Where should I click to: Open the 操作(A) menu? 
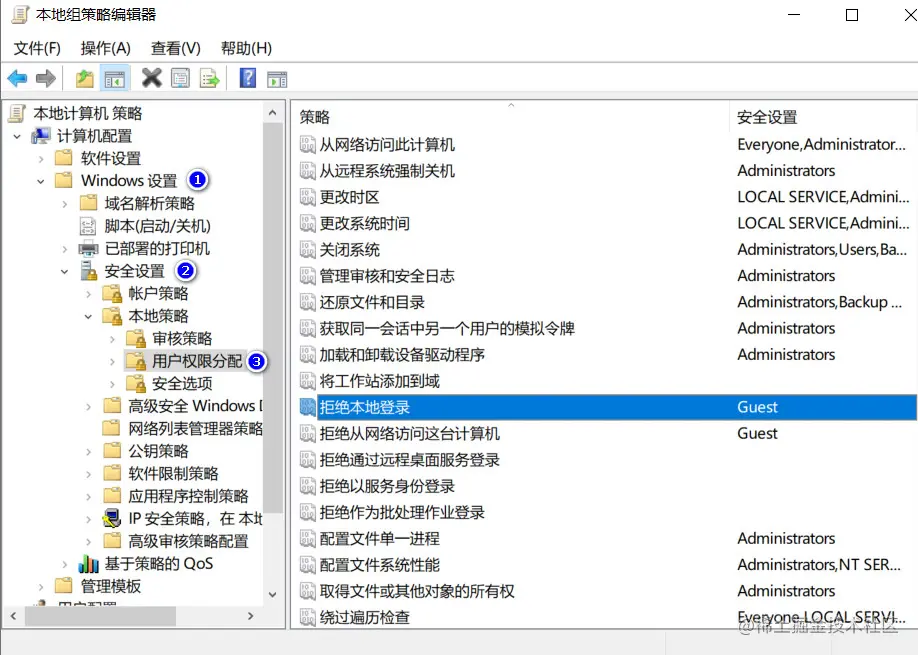click(x=105, y=48)
